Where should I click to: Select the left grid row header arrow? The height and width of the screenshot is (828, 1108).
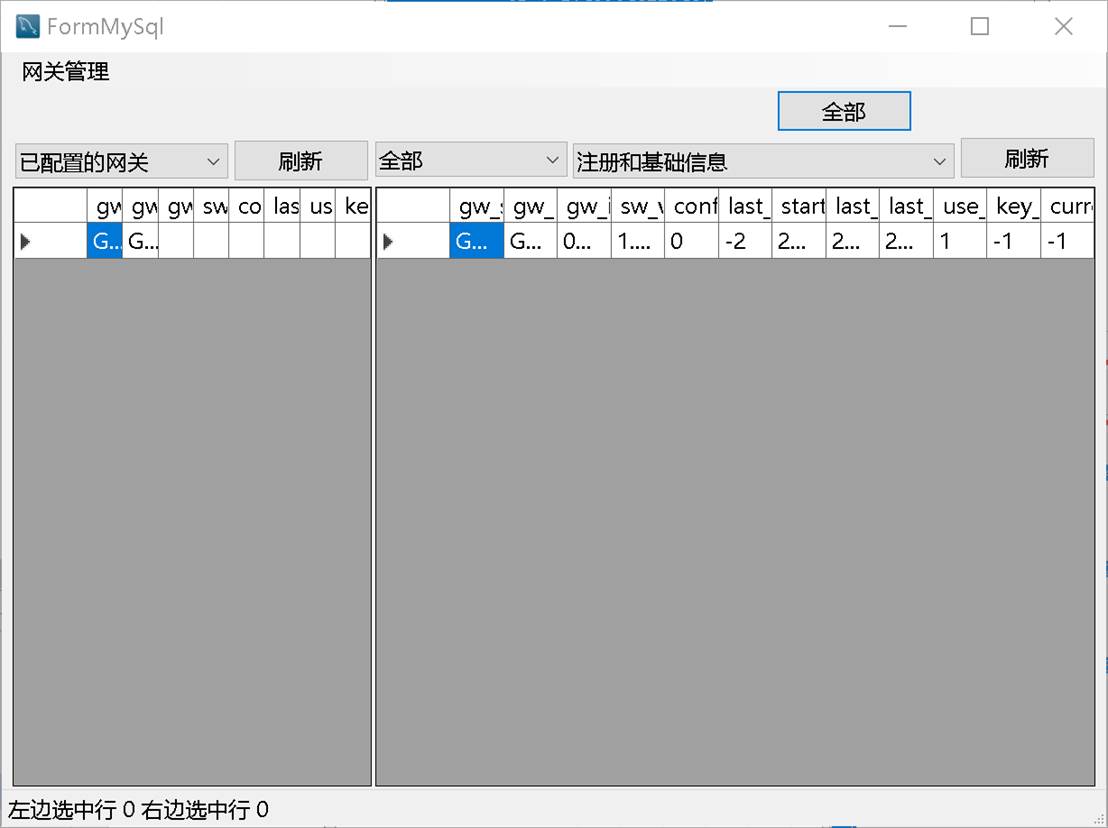pyautogui.click(x=50, y=242)
